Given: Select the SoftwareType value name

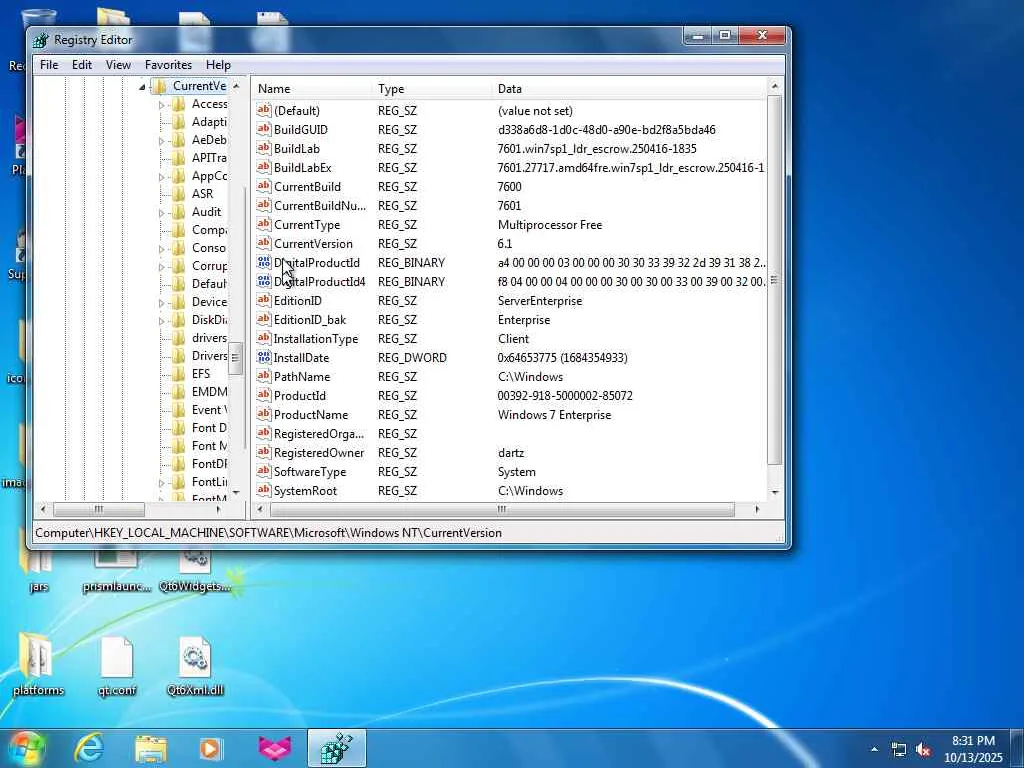Looking at the screenshot, I should 310,472.
